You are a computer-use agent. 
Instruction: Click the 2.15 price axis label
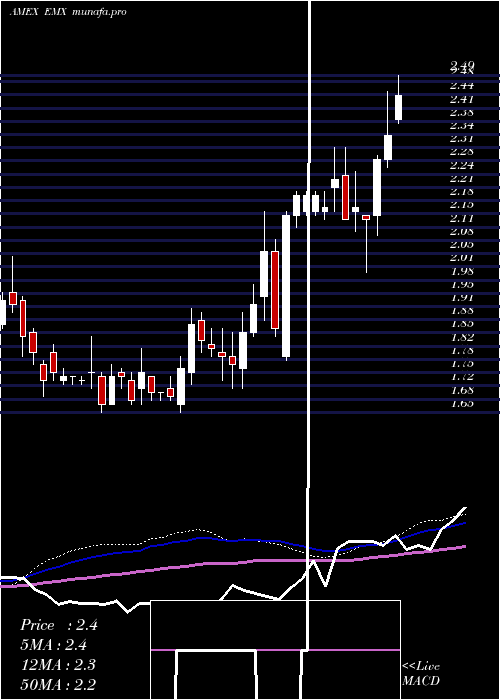462,204
